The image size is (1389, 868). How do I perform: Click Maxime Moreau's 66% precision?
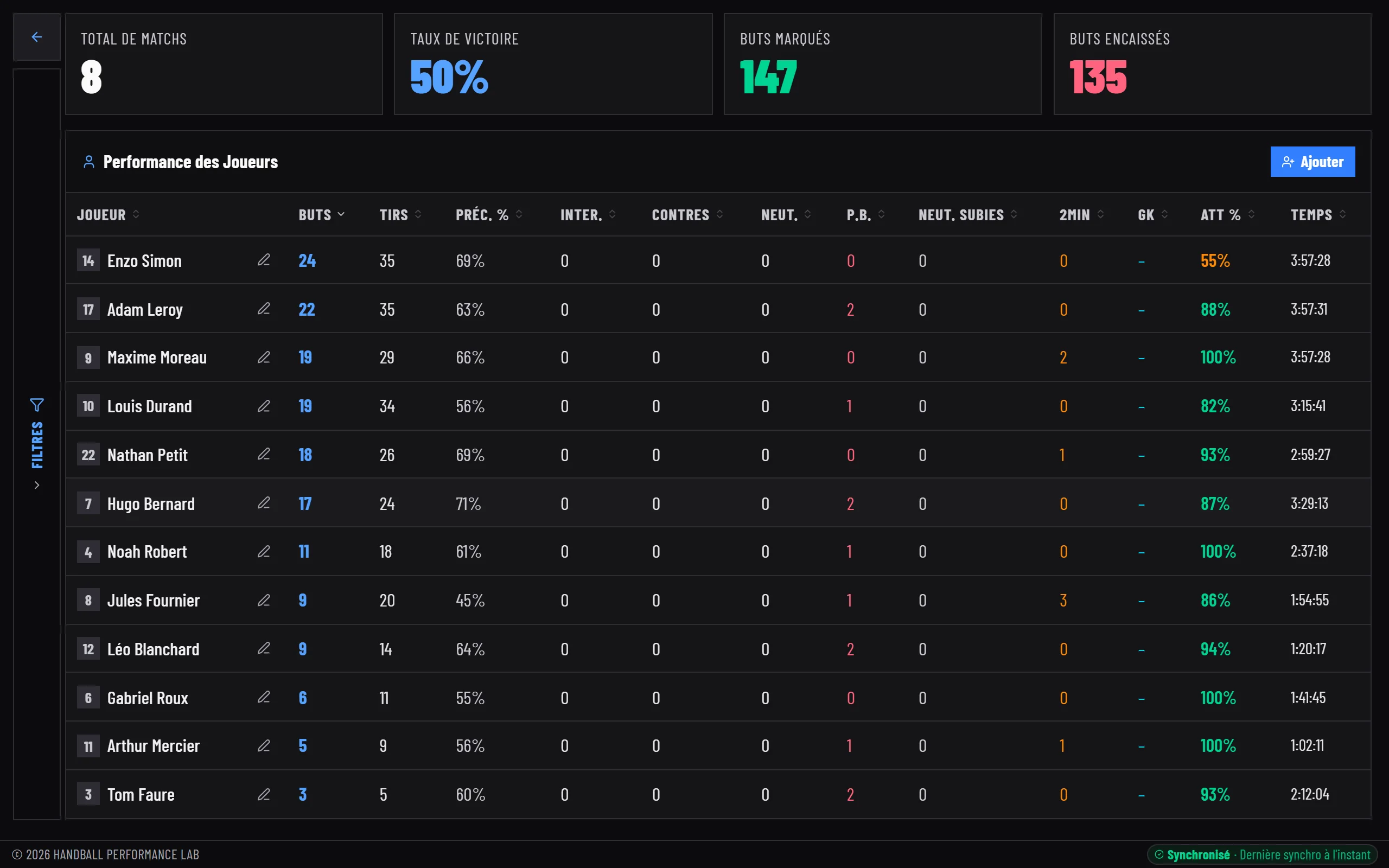tap(470, 357)
